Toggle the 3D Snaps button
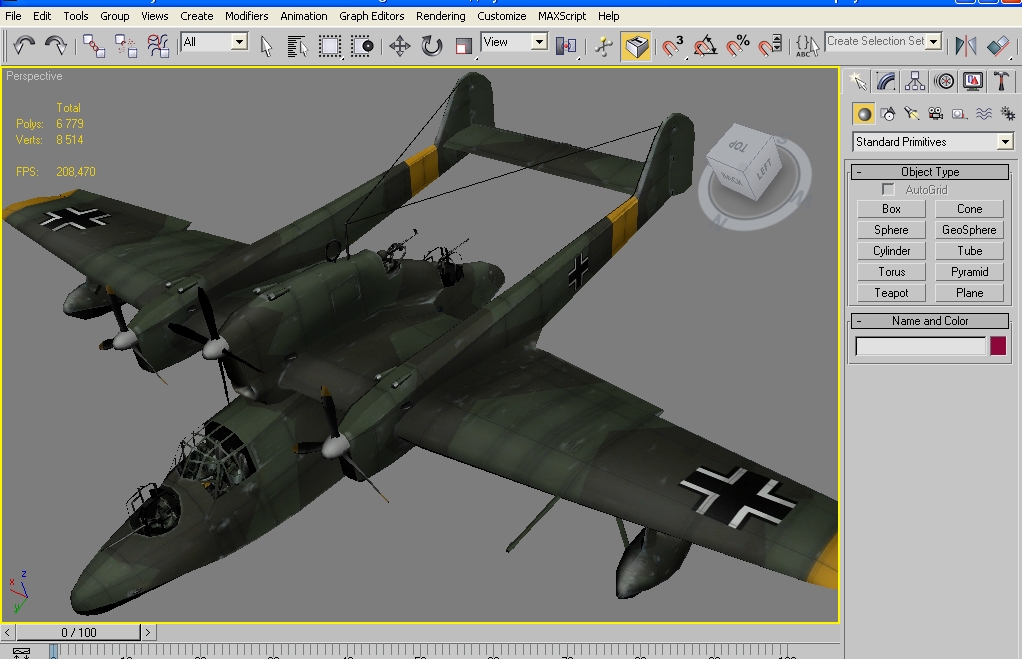 click(673, 46)
